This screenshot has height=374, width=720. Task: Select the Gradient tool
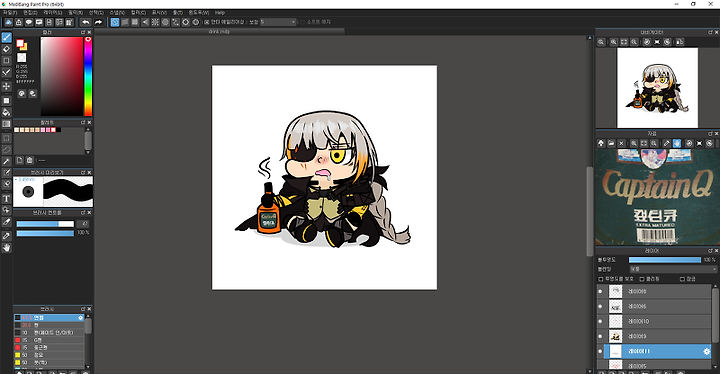(6, 124)
